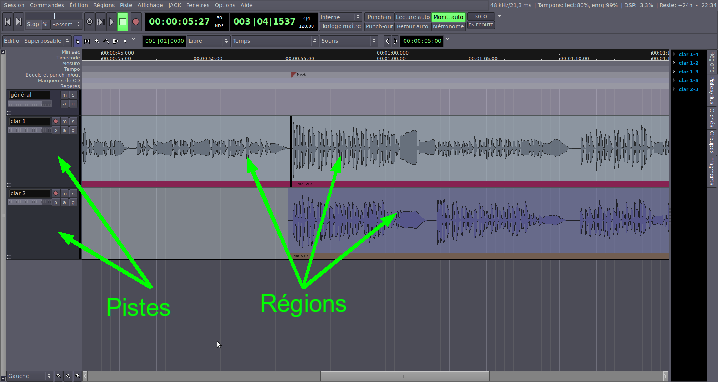Click the shuttle speed control
Viewport: 719px width, 383px height.
[x=54, y=17]
